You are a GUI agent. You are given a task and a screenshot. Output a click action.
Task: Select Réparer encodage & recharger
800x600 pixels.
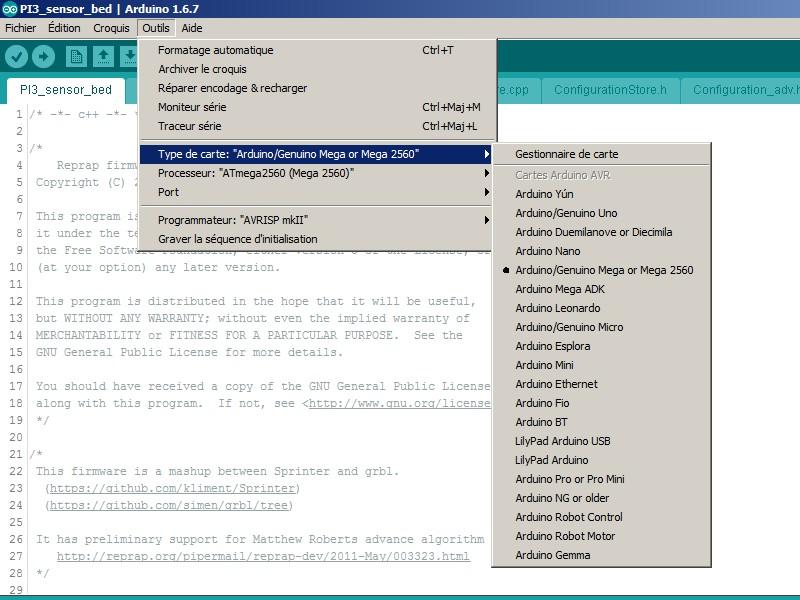[x=317, y=88]
